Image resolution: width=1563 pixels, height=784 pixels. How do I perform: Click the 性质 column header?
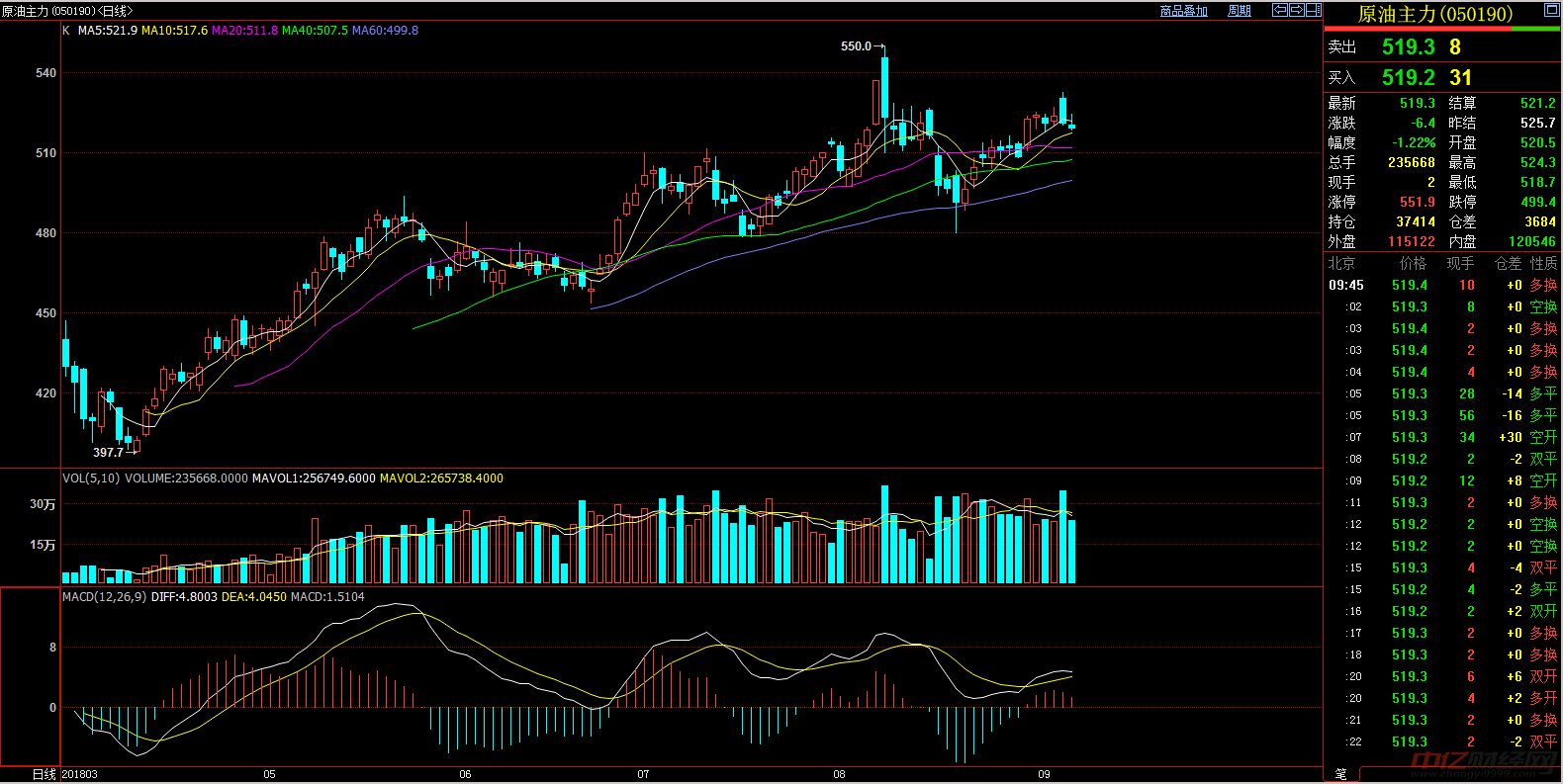(x=1543, y=263)
